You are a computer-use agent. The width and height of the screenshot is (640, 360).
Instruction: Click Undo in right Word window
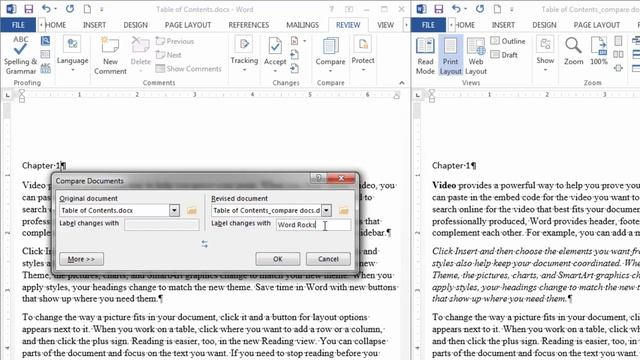click(456, 9)
